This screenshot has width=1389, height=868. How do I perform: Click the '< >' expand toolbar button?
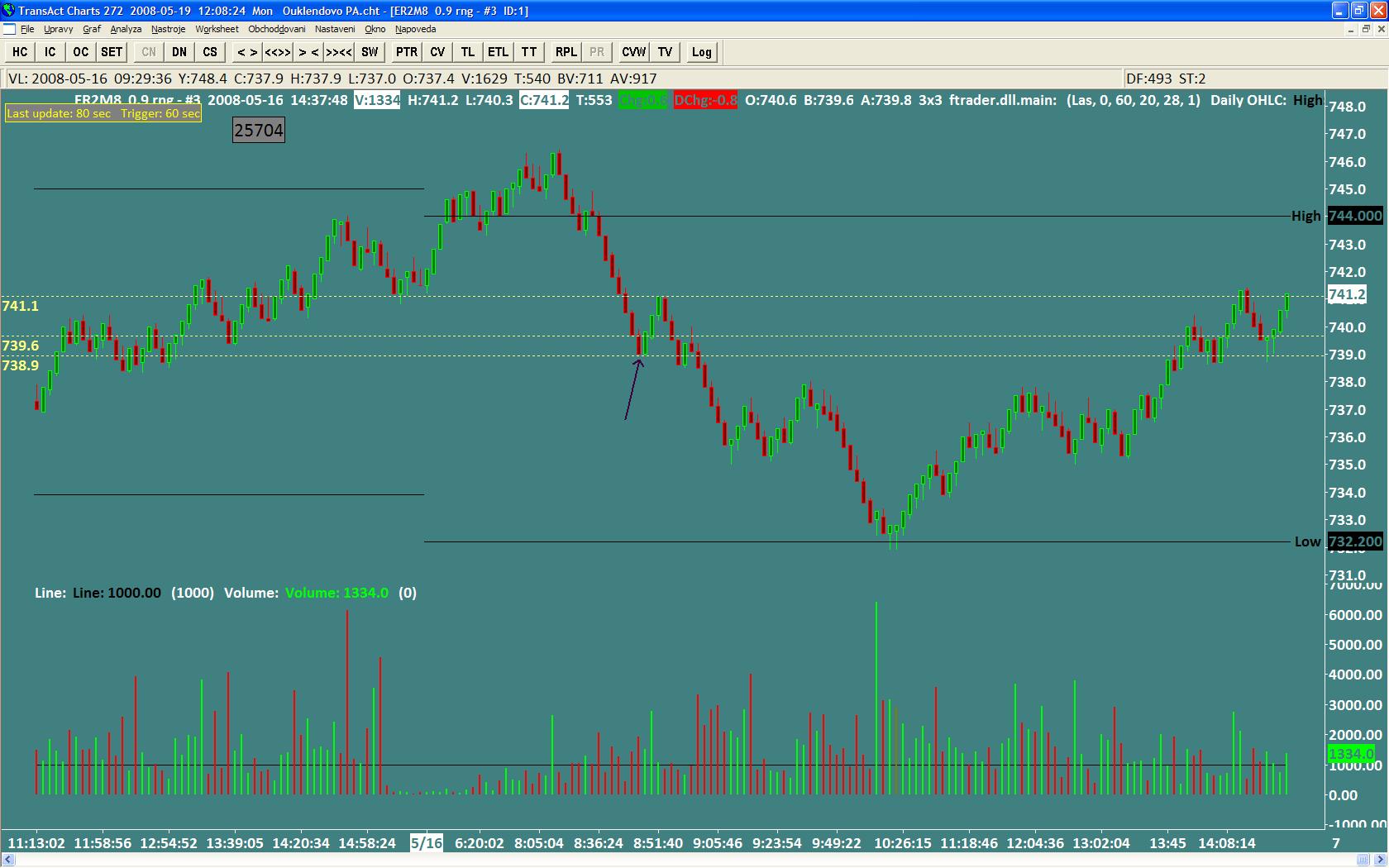[x=247, y=52]
